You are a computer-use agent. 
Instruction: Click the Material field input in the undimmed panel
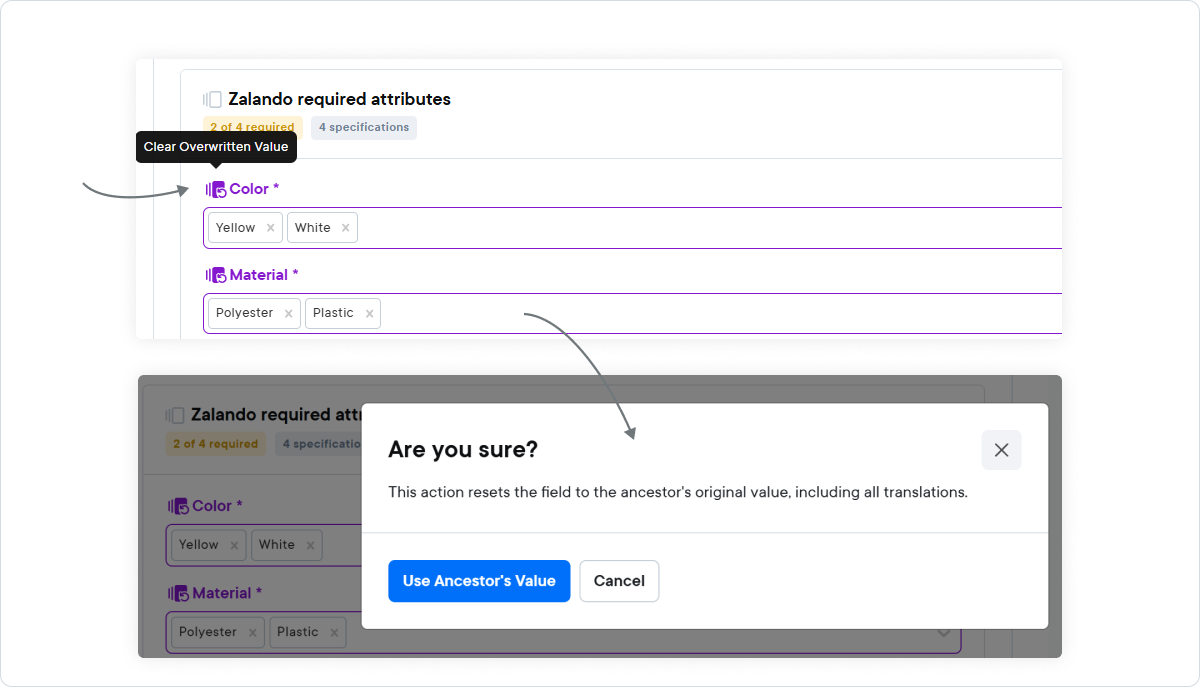click(632, 314)
